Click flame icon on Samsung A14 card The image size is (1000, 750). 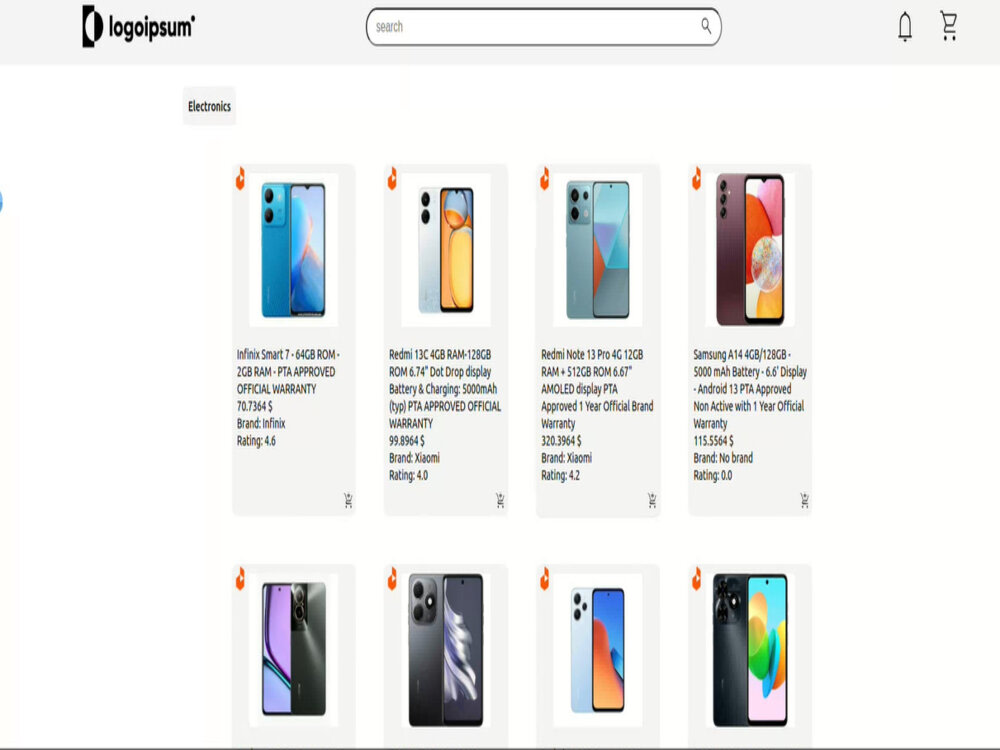click(x=696, y=179)
